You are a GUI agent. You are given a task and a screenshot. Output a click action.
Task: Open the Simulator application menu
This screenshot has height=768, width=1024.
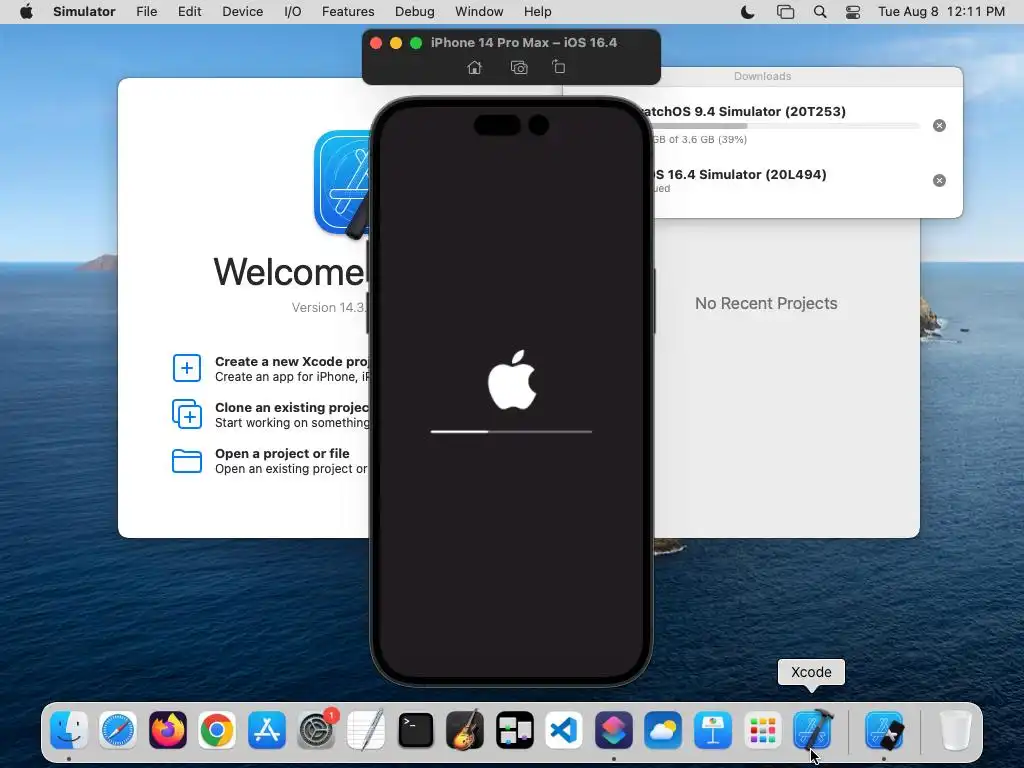[84, 12]
